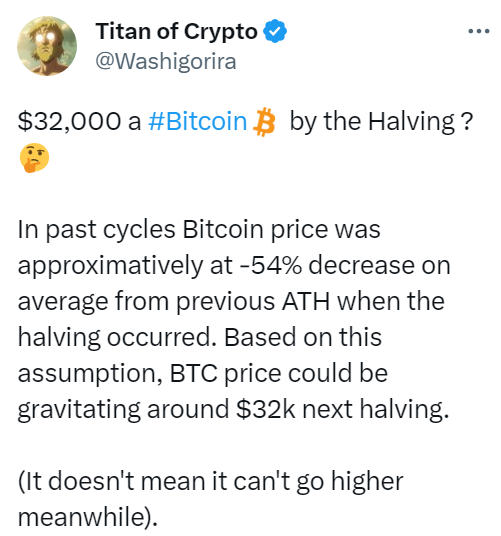Select the "-54%" figure in the tweet
This screenshot has height=536, width=501.
pyautogui.click(x=271, y=265)
